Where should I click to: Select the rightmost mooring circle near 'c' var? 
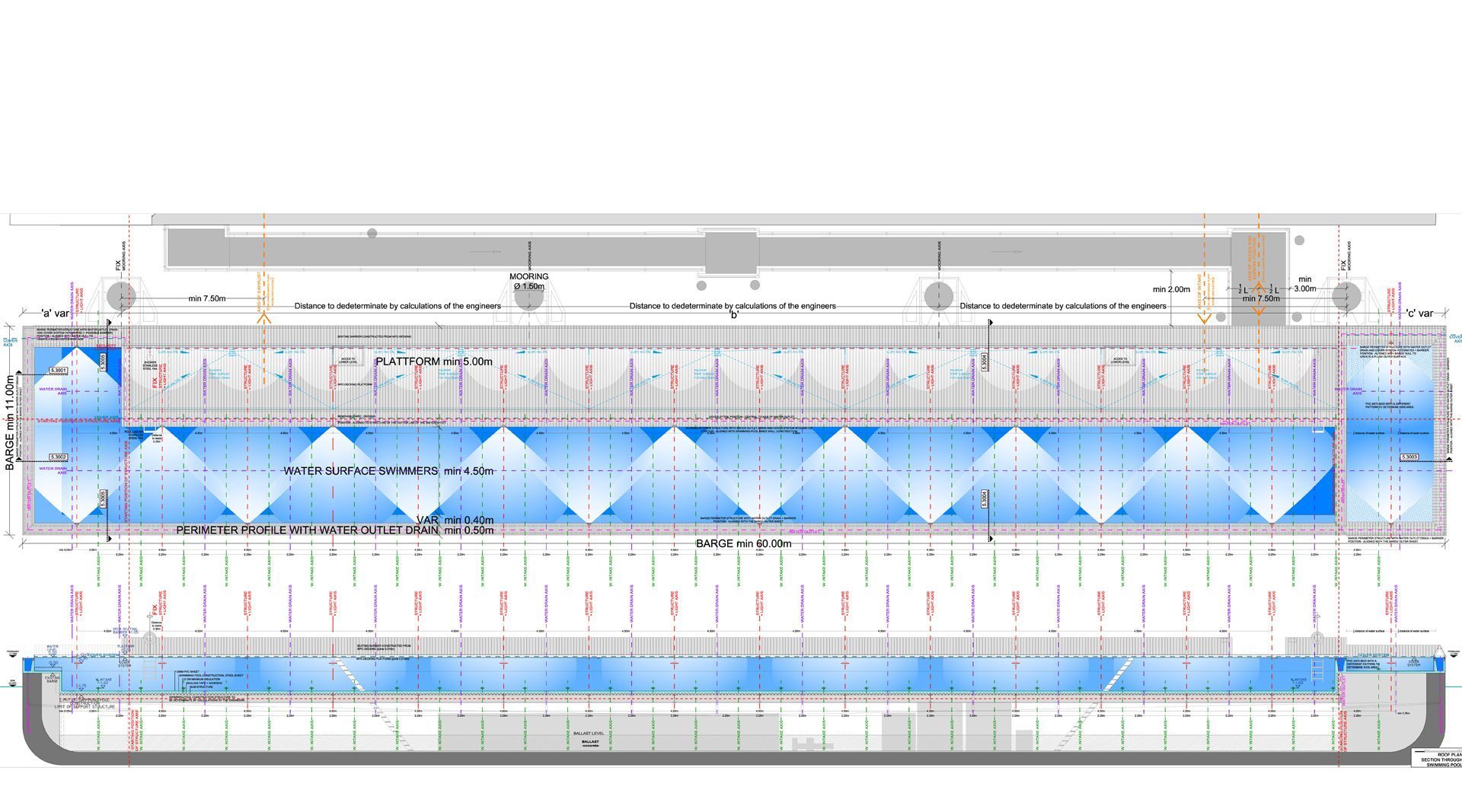(x=1346, y=296)
